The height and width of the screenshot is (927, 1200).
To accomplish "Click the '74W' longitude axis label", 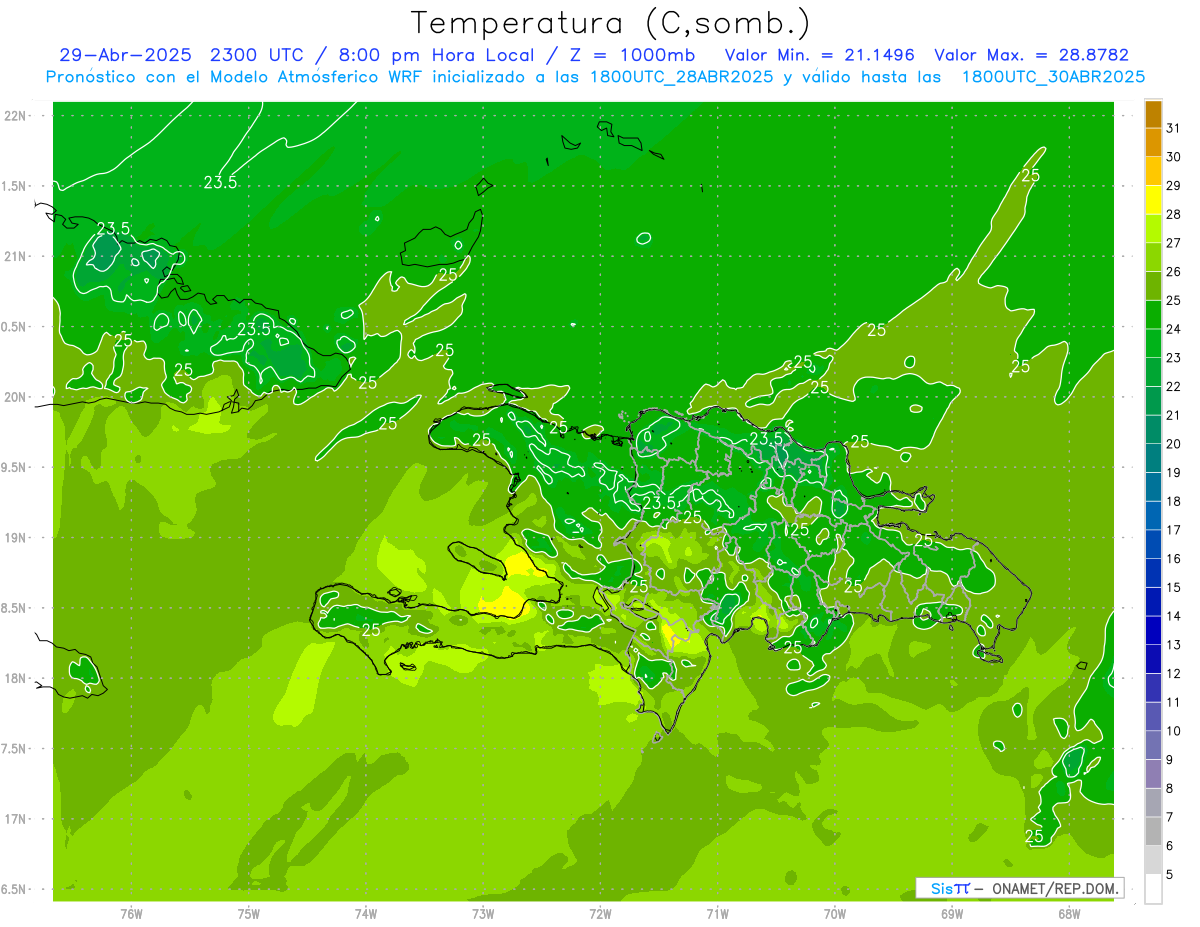I will pos(366,913).
